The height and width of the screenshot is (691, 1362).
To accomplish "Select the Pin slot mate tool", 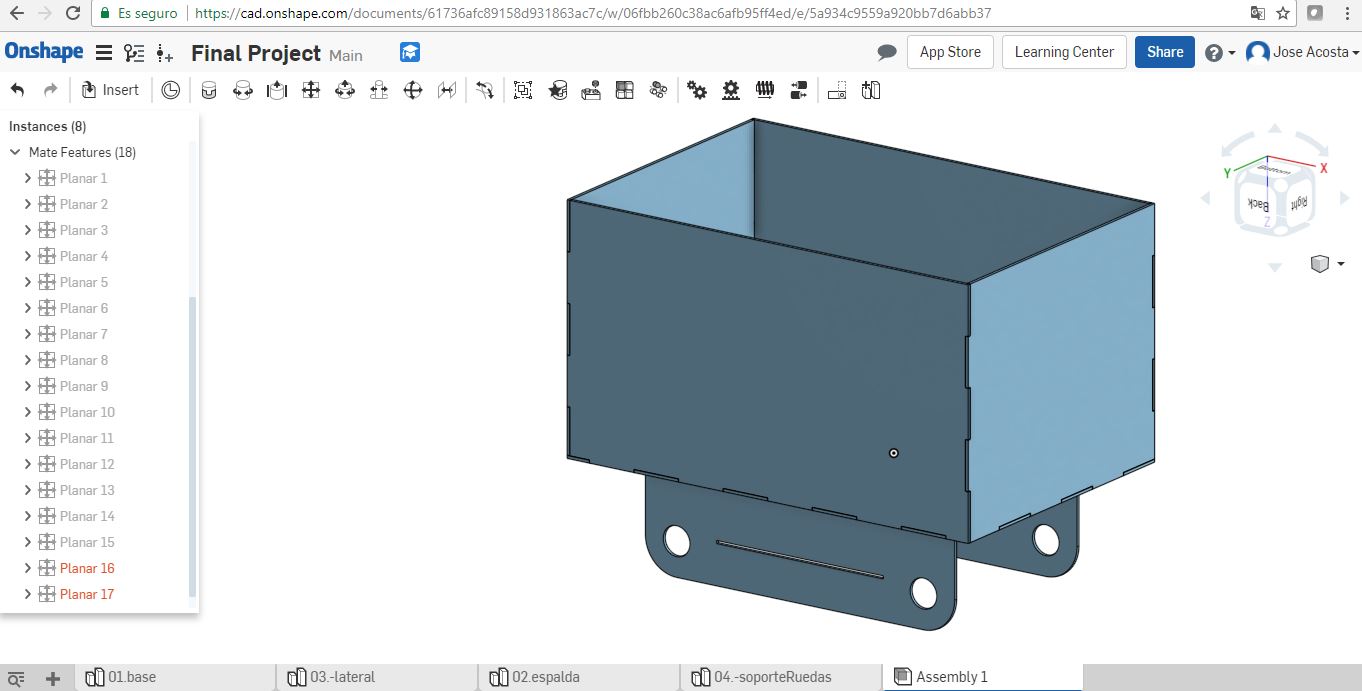I will pos(378,90).
